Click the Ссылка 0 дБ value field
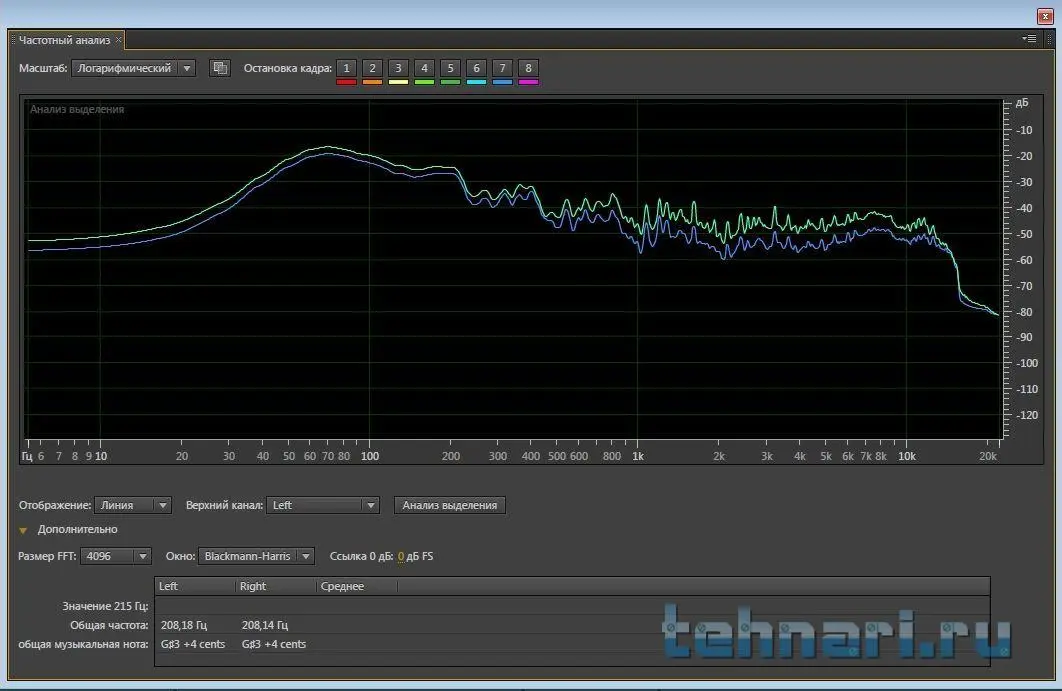 point(401,556)
